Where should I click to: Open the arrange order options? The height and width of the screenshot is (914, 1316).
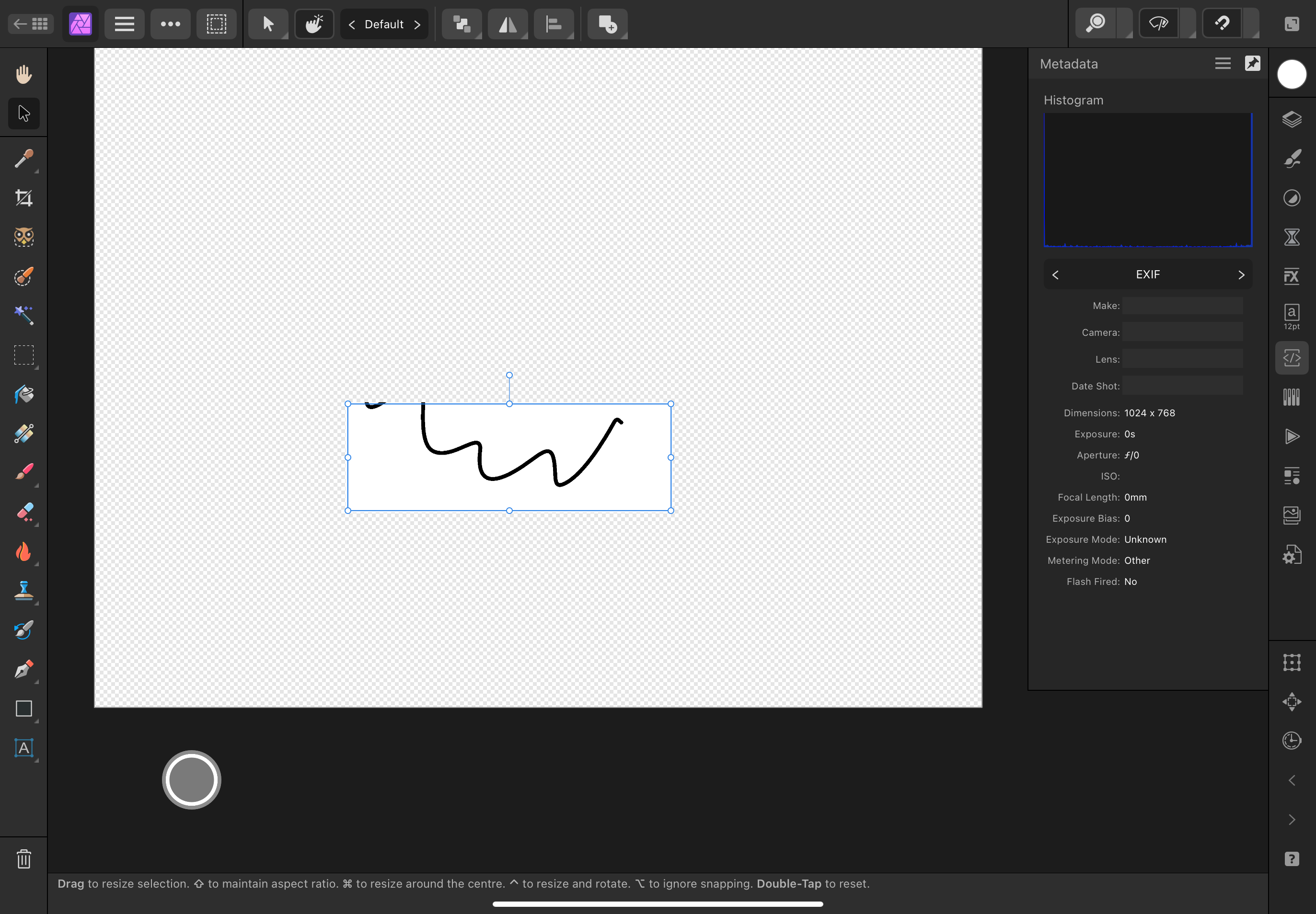(462, 24)
